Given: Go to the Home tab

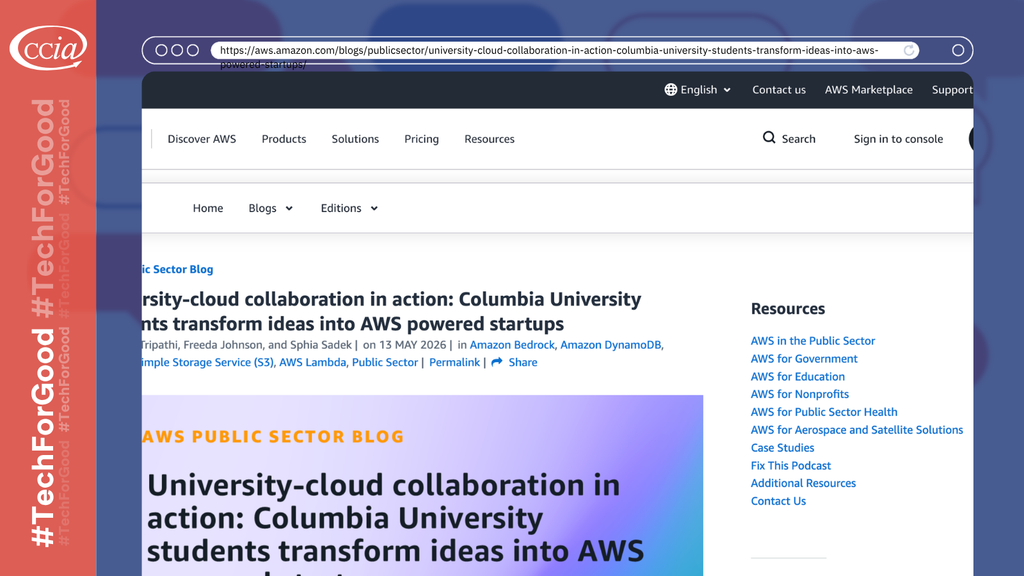Looking at the screenshot, I should [208, 208].
